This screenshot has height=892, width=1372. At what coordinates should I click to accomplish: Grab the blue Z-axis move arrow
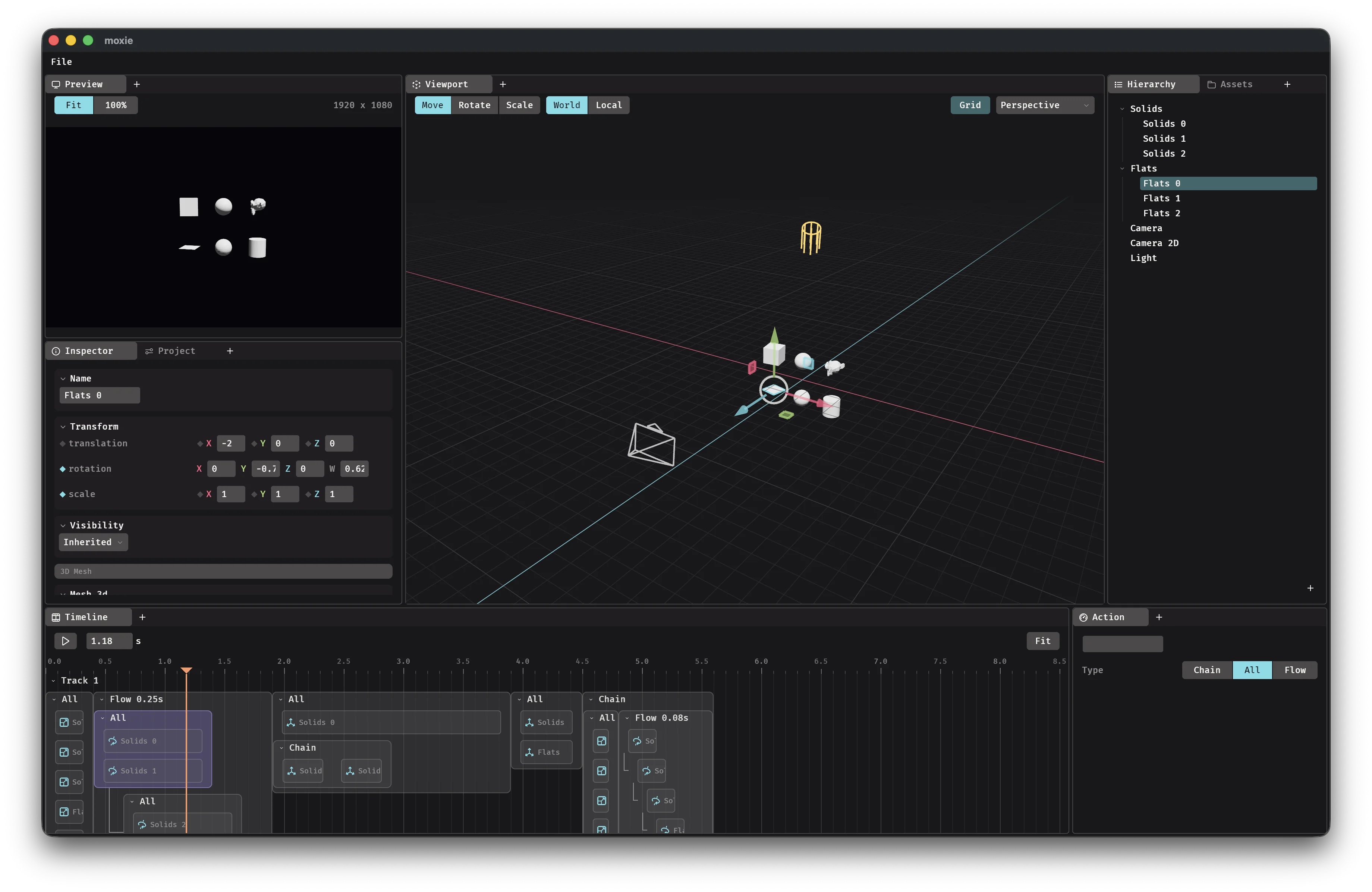[742, 410]
